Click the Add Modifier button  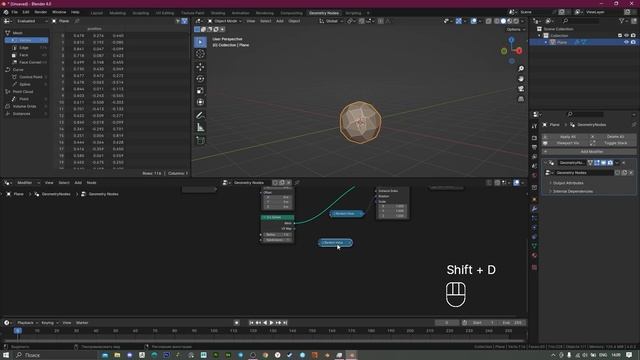pos(589,152)
